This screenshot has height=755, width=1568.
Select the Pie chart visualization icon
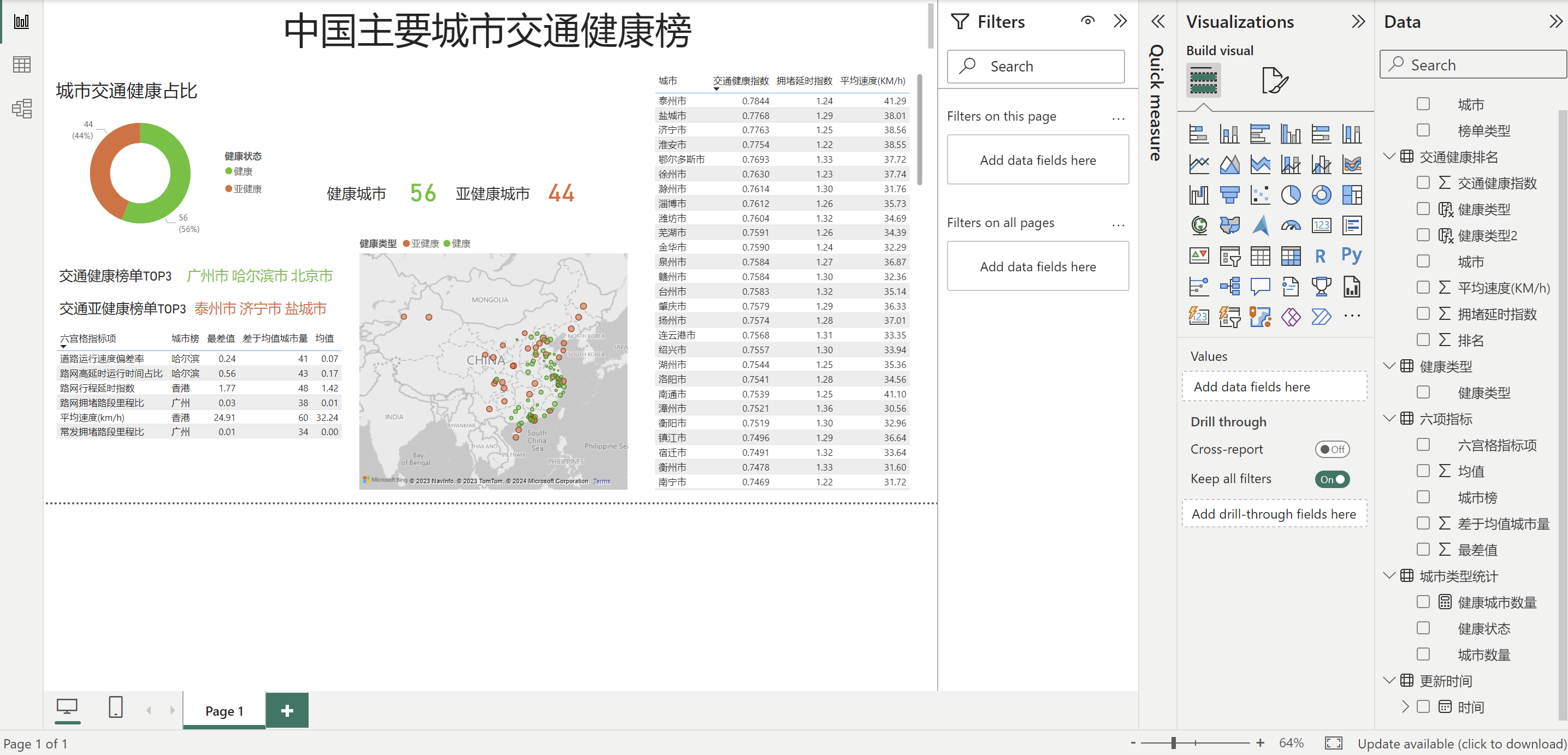[1291, 195]
